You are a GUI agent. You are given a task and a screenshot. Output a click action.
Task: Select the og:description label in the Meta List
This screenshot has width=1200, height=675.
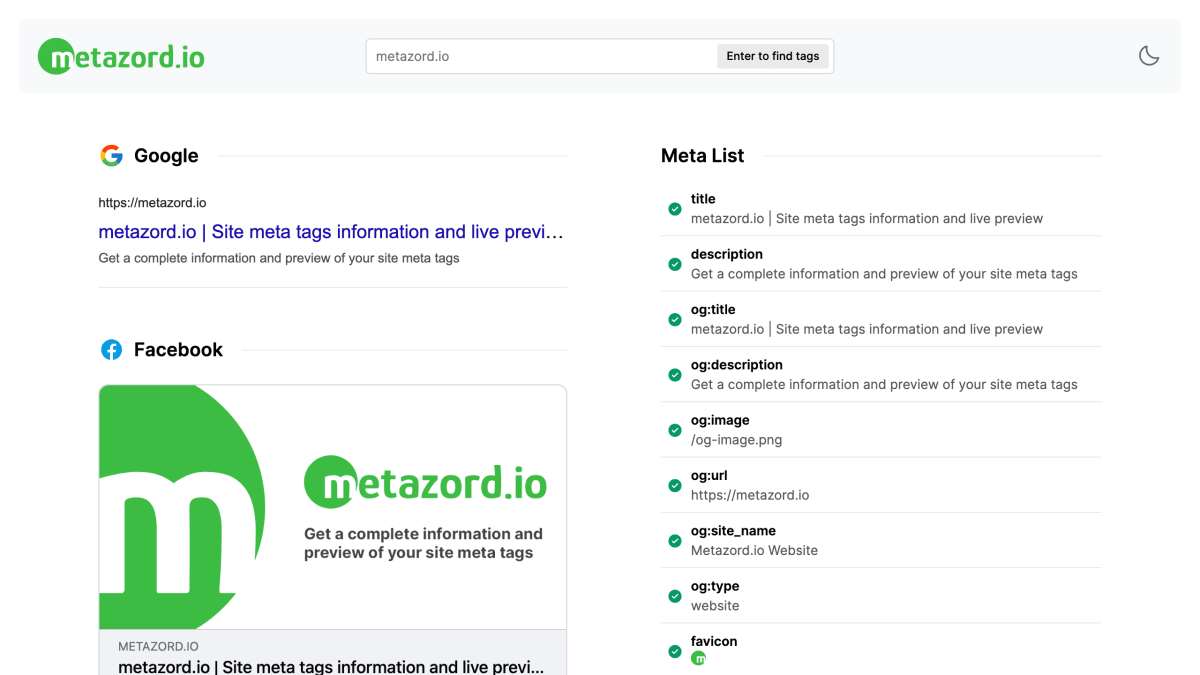tap(737, 365)
